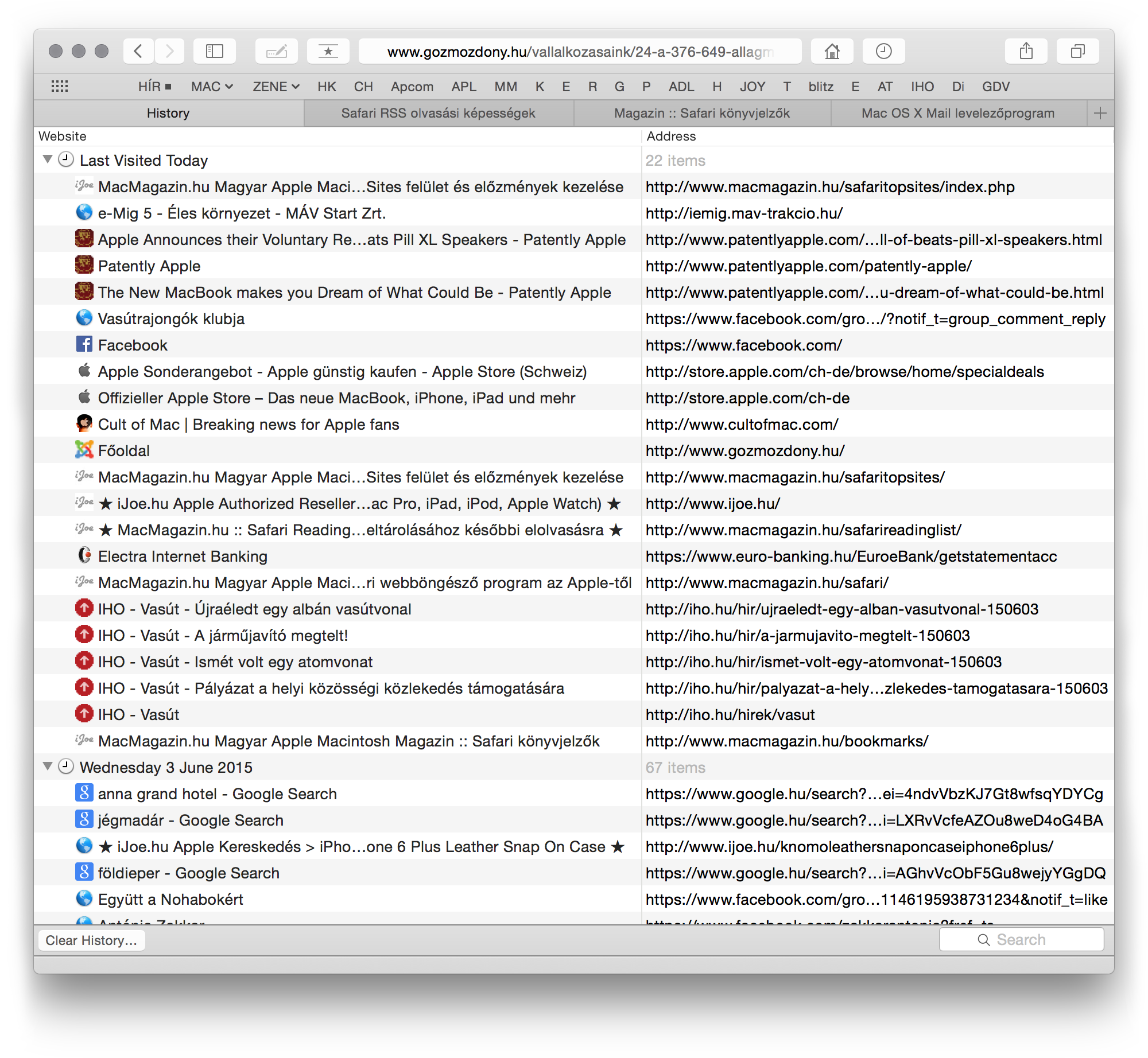Click the Cult of Mac favicon
The height and width of the screenshot is (1058, 1148).
tap(84, 423)
